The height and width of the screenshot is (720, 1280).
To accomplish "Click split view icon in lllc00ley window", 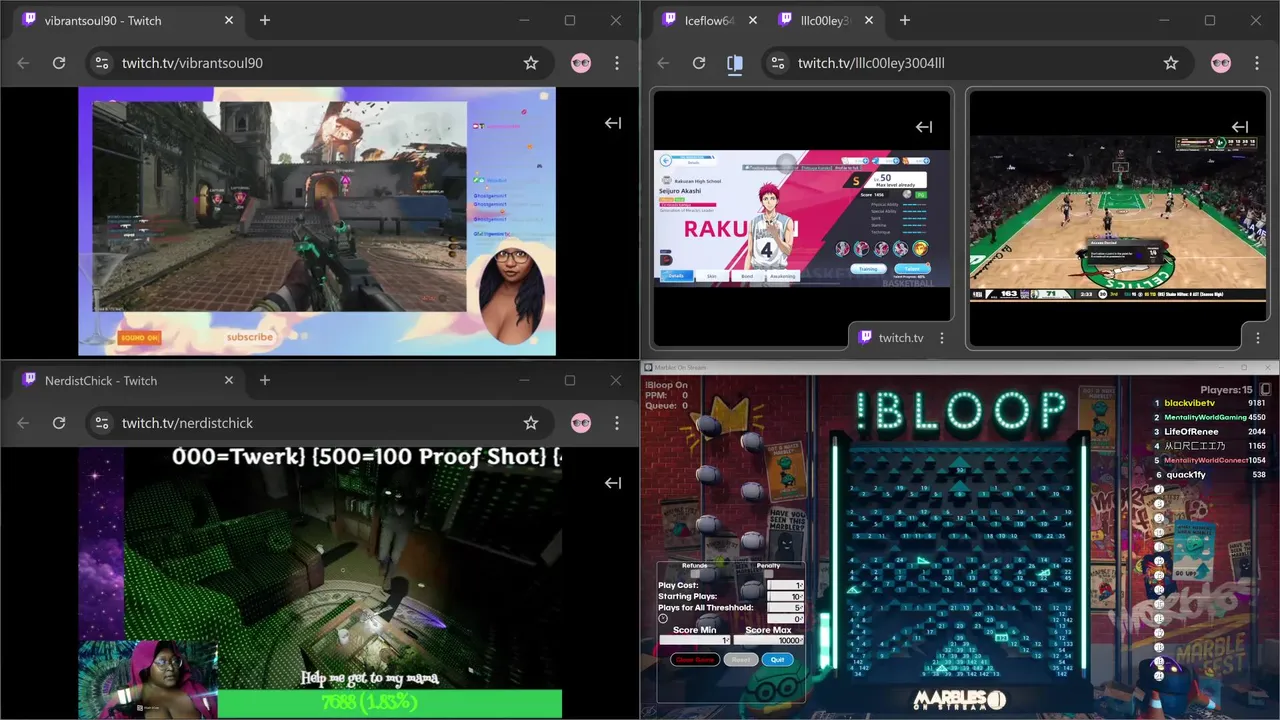I will [735, 63].
